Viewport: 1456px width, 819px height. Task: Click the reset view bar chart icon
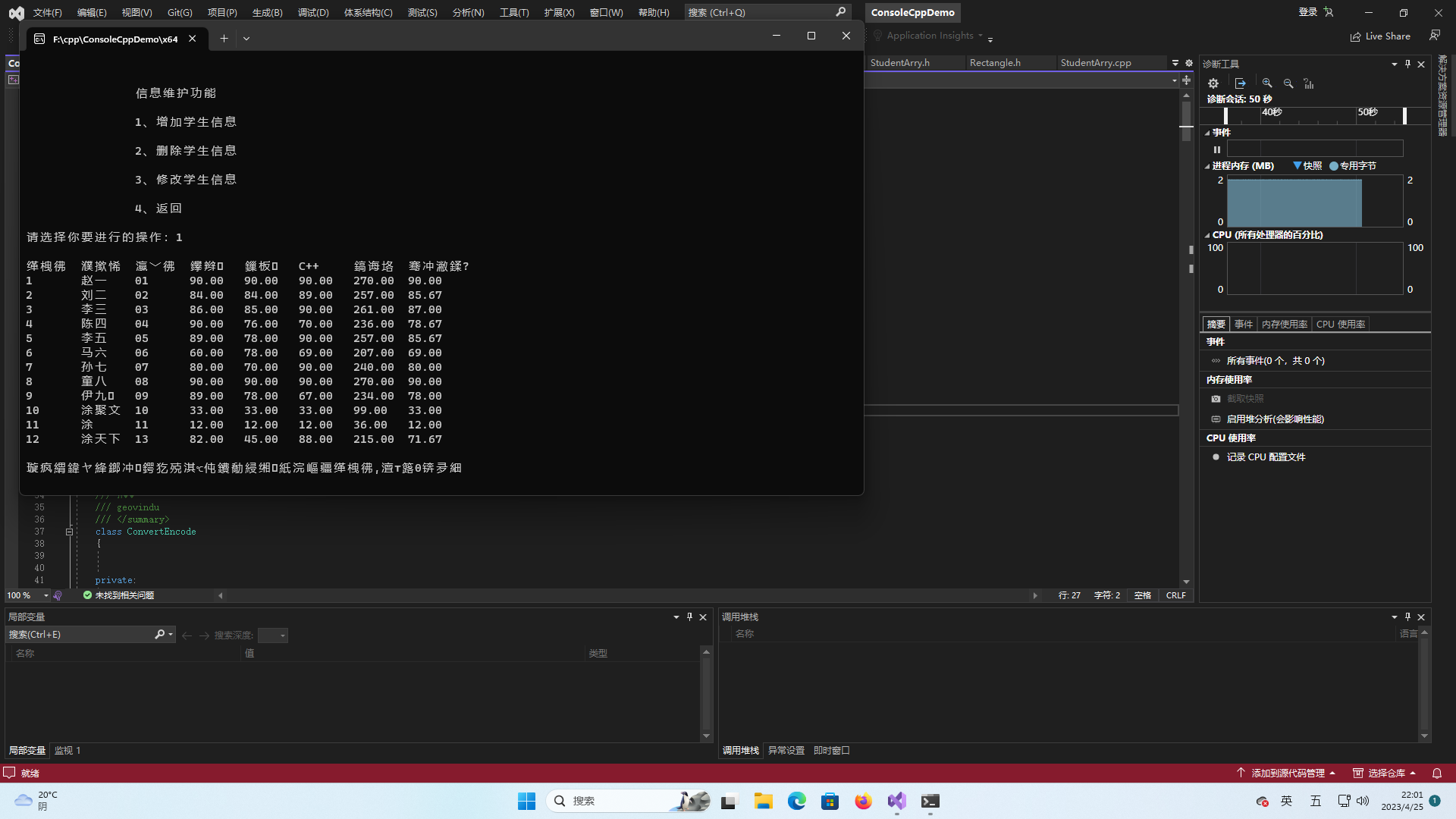[x=1309, y=83]
